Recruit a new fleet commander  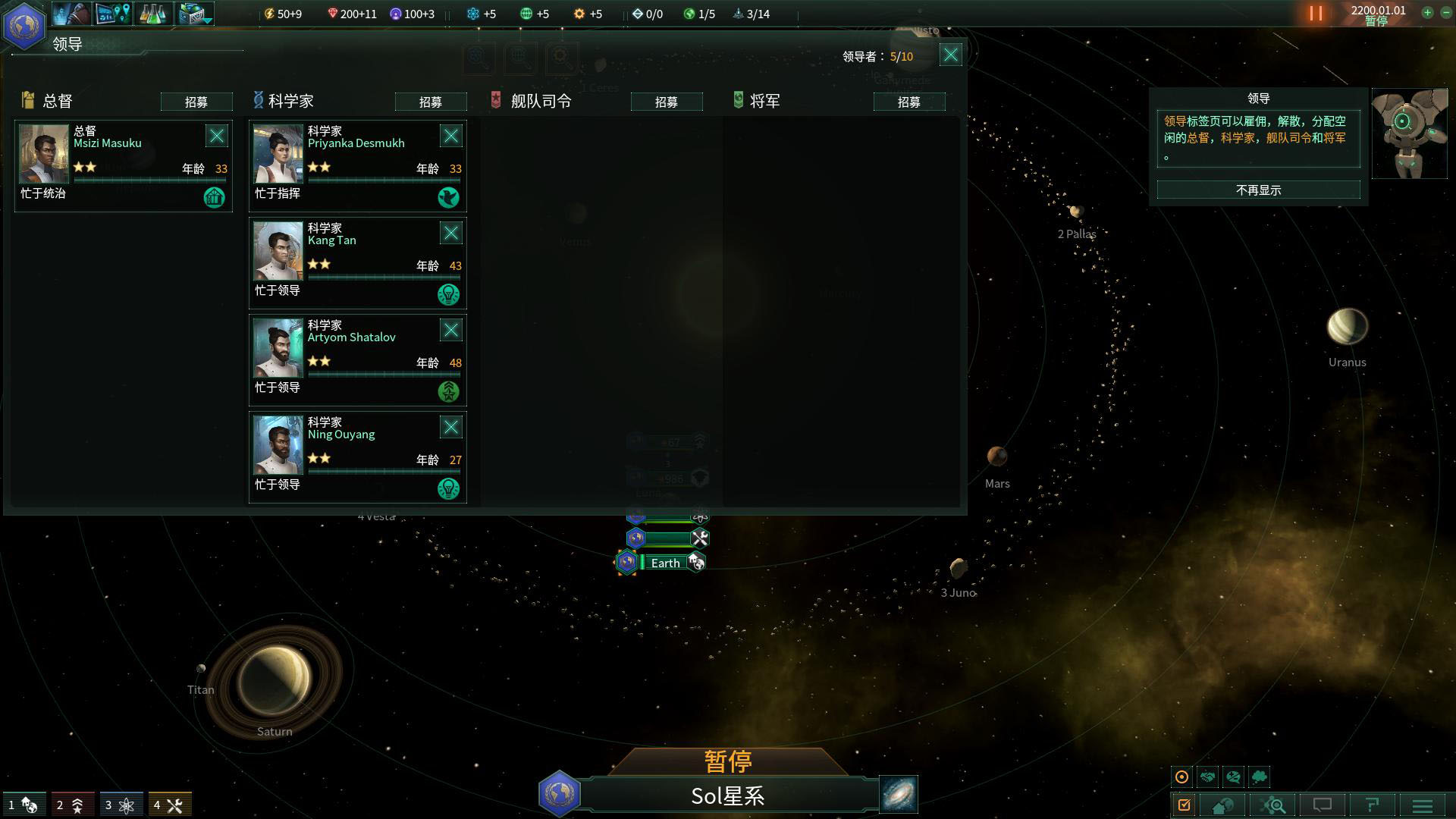tap(665, 101)
